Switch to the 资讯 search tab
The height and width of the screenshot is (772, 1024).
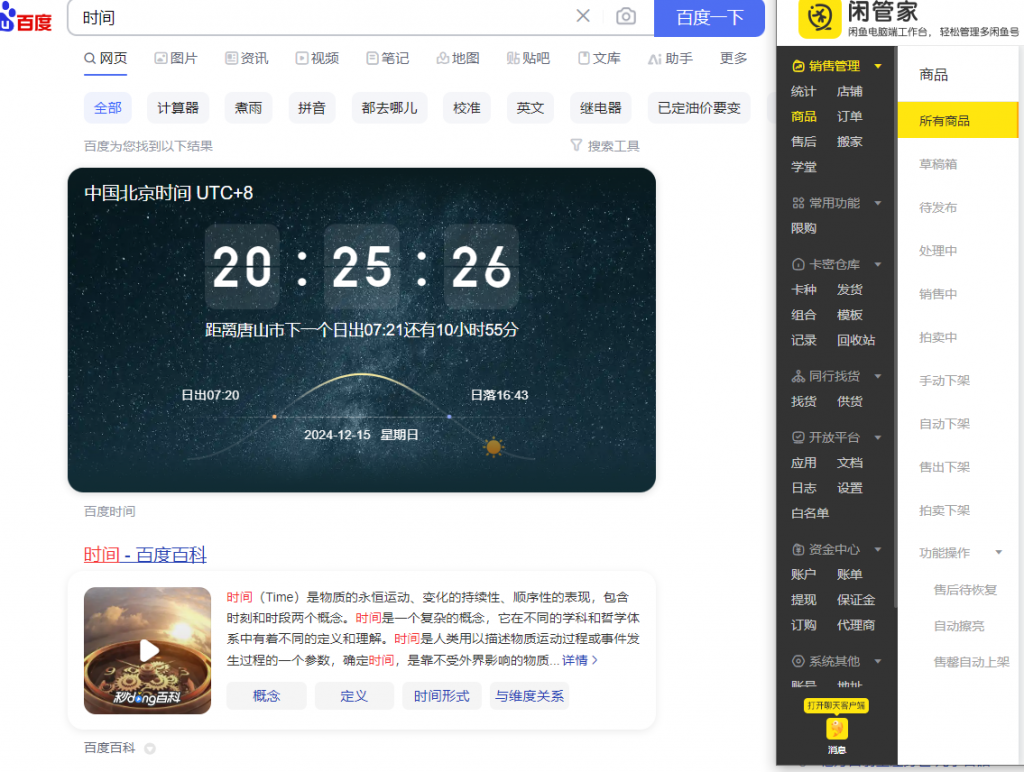pos(246,58)
